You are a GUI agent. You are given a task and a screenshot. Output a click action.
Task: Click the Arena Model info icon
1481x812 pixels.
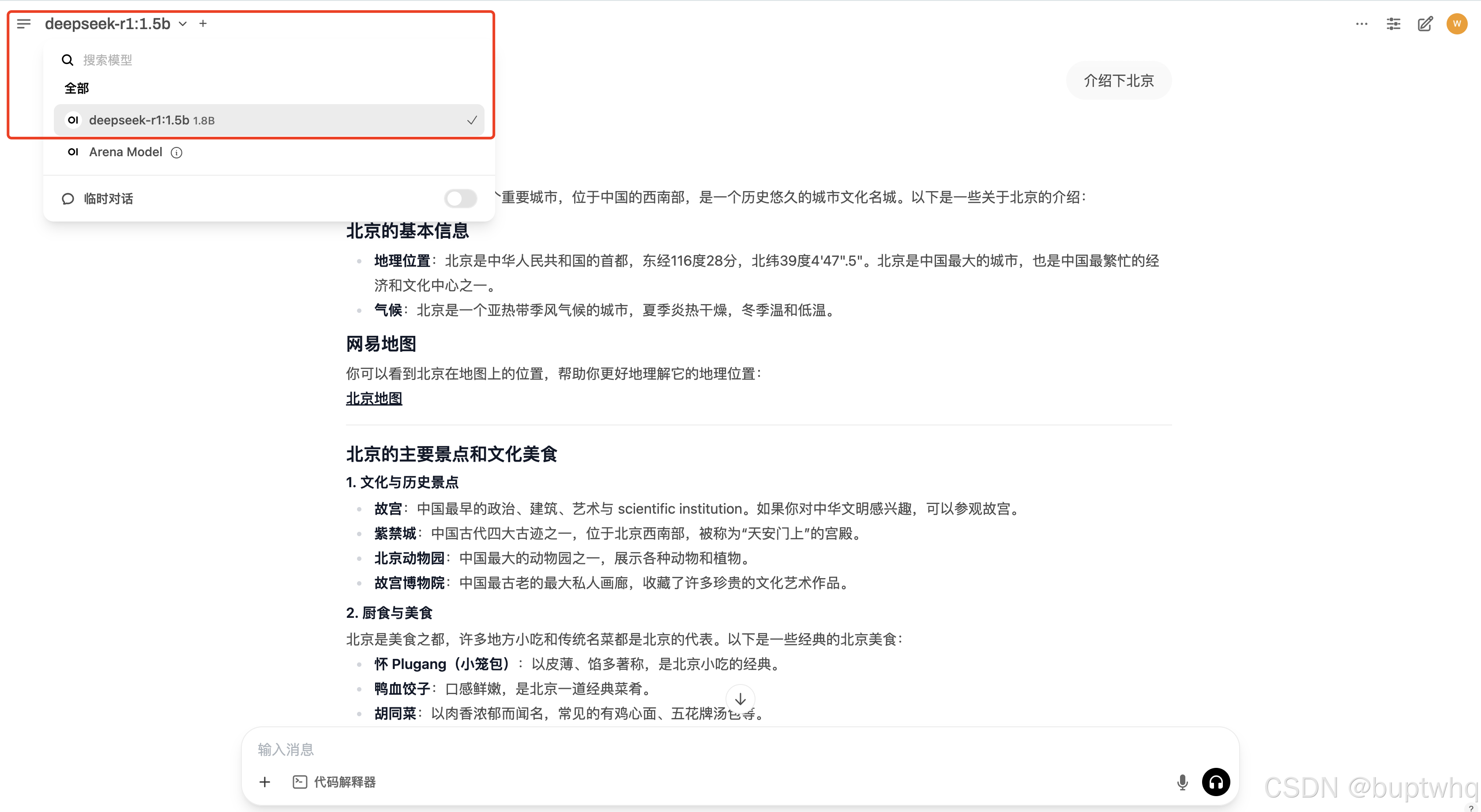click(177, 152)
